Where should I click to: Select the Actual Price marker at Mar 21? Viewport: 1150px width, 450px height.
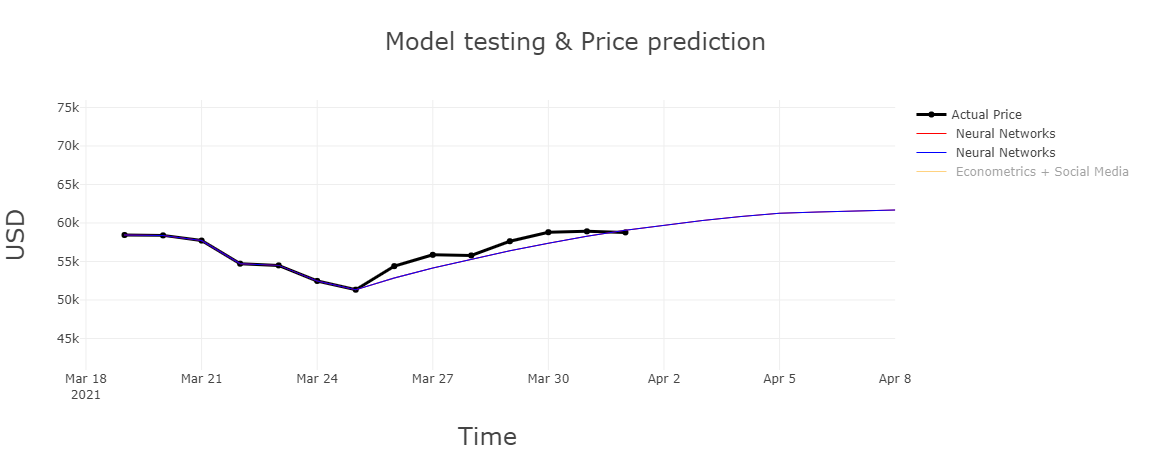(x=202, y=240)
